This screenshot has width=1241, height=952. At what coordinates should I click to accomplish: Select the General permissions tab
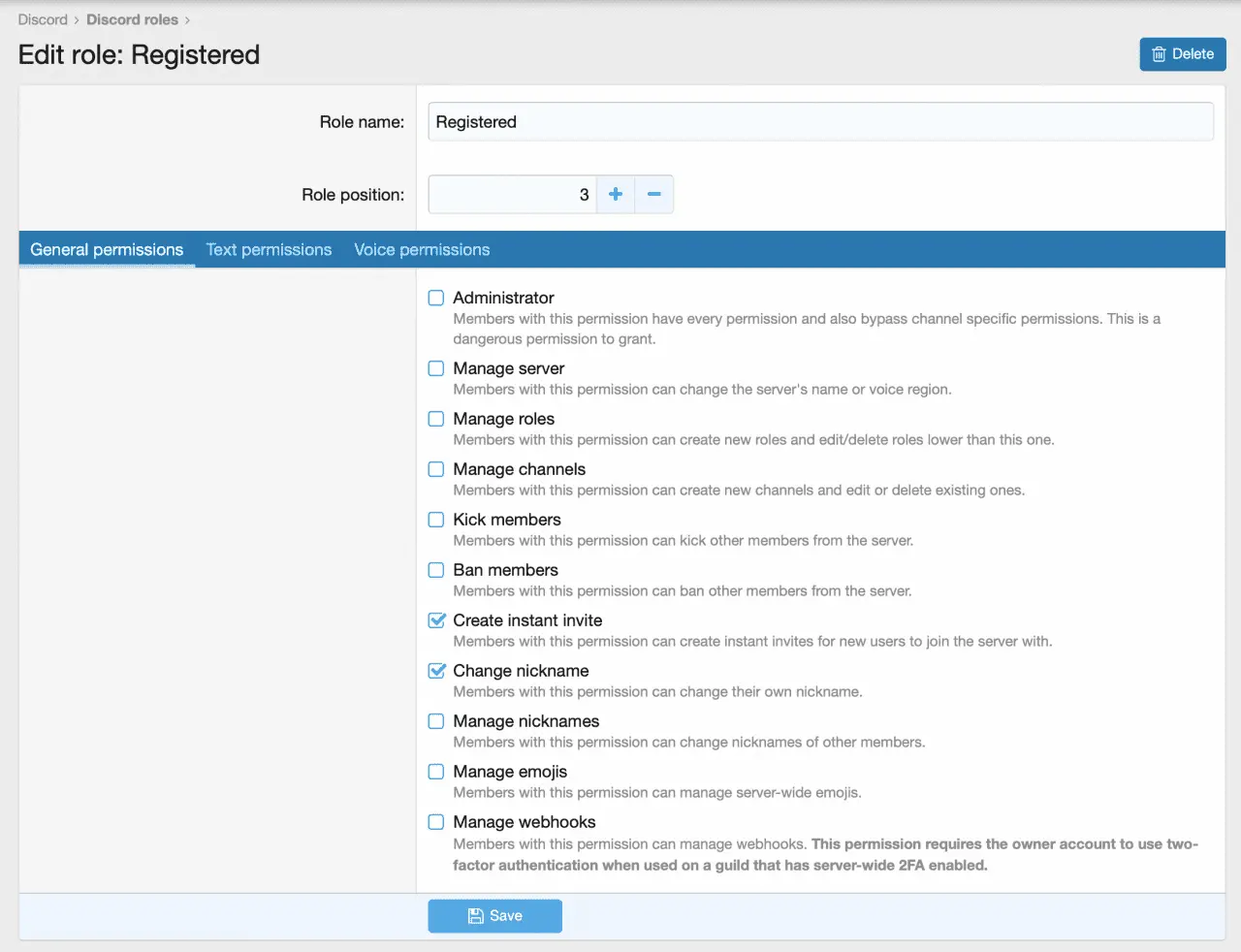coord(107,250)
